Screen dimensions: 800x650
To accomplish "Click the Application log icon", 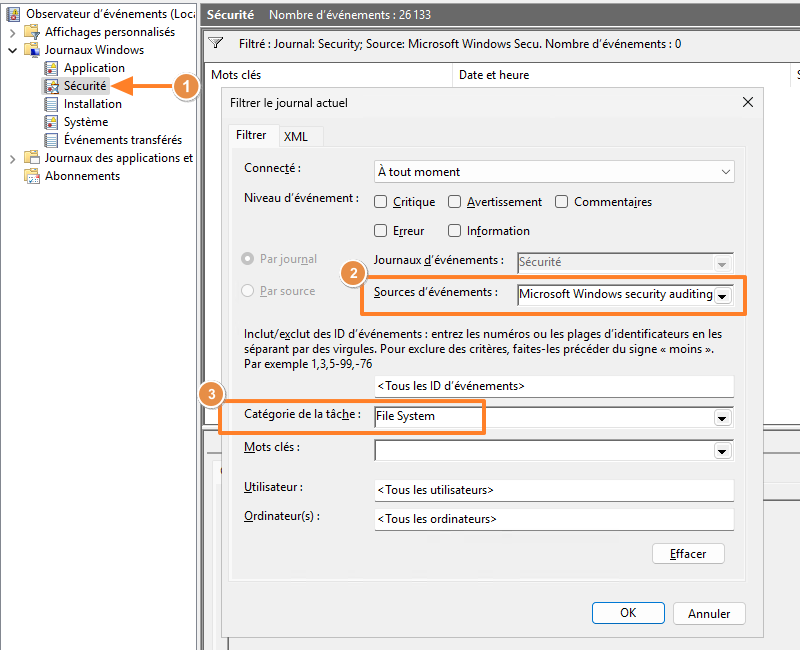I will (x=51, y=68).
